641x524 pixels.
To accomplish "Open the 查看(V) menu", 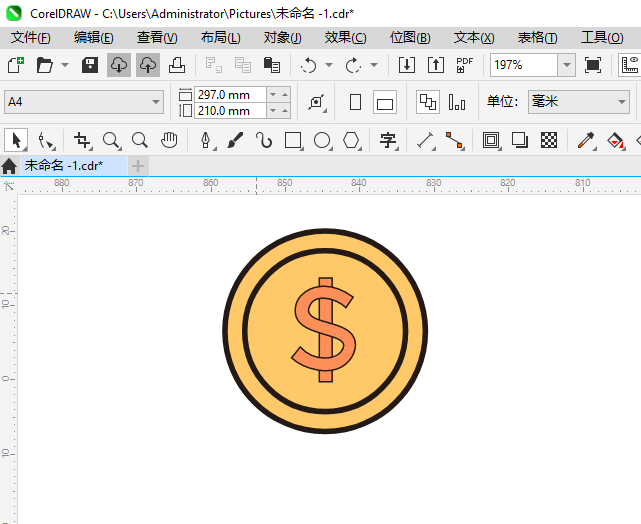I will (x=157, y=38).
